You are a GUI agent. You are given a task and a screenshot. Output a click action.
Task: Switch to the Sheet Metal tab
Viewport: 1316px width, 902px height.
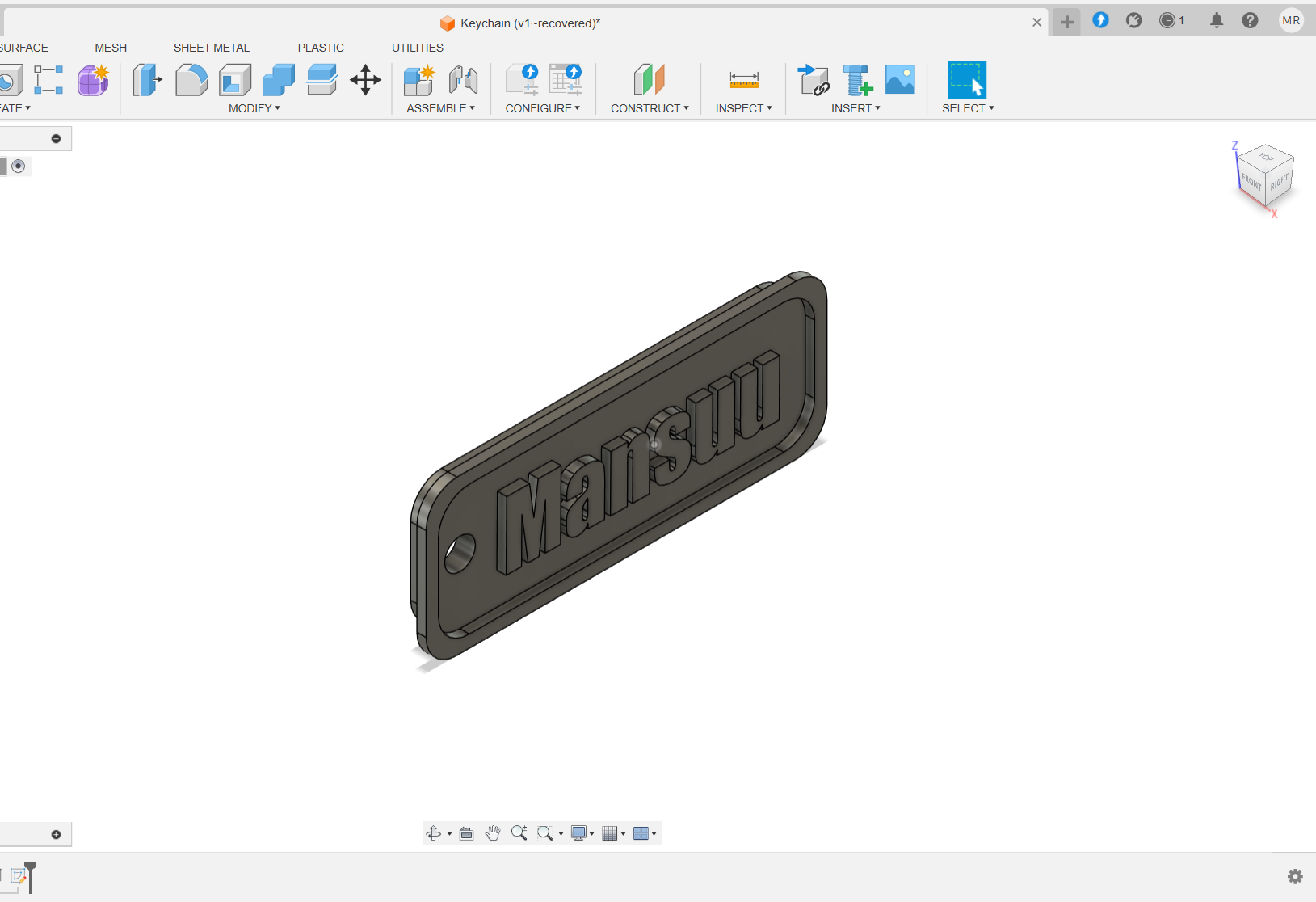[x=211, y=48]
